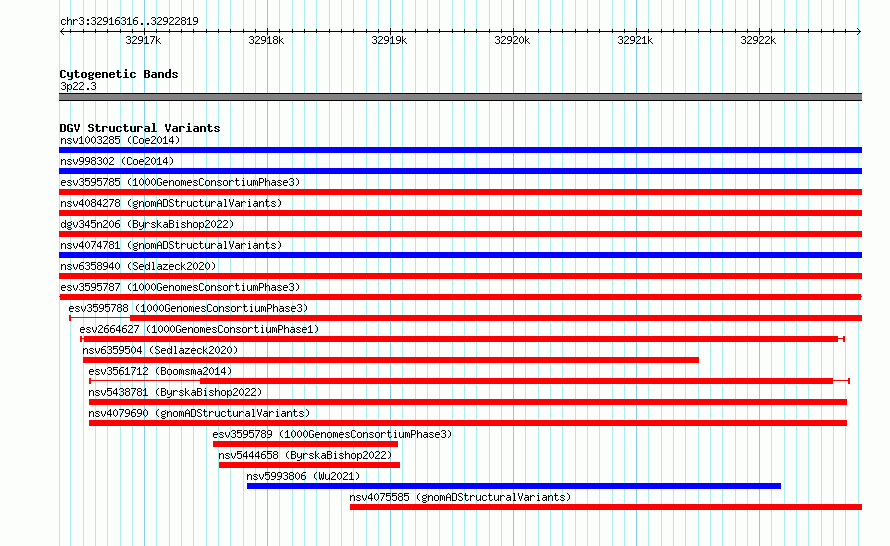The height and width of the screenshot is (546, 890).
Task: Select nsv4074781 (gnomADStructuralVariants) label
Action: click(x=171, y=245)
